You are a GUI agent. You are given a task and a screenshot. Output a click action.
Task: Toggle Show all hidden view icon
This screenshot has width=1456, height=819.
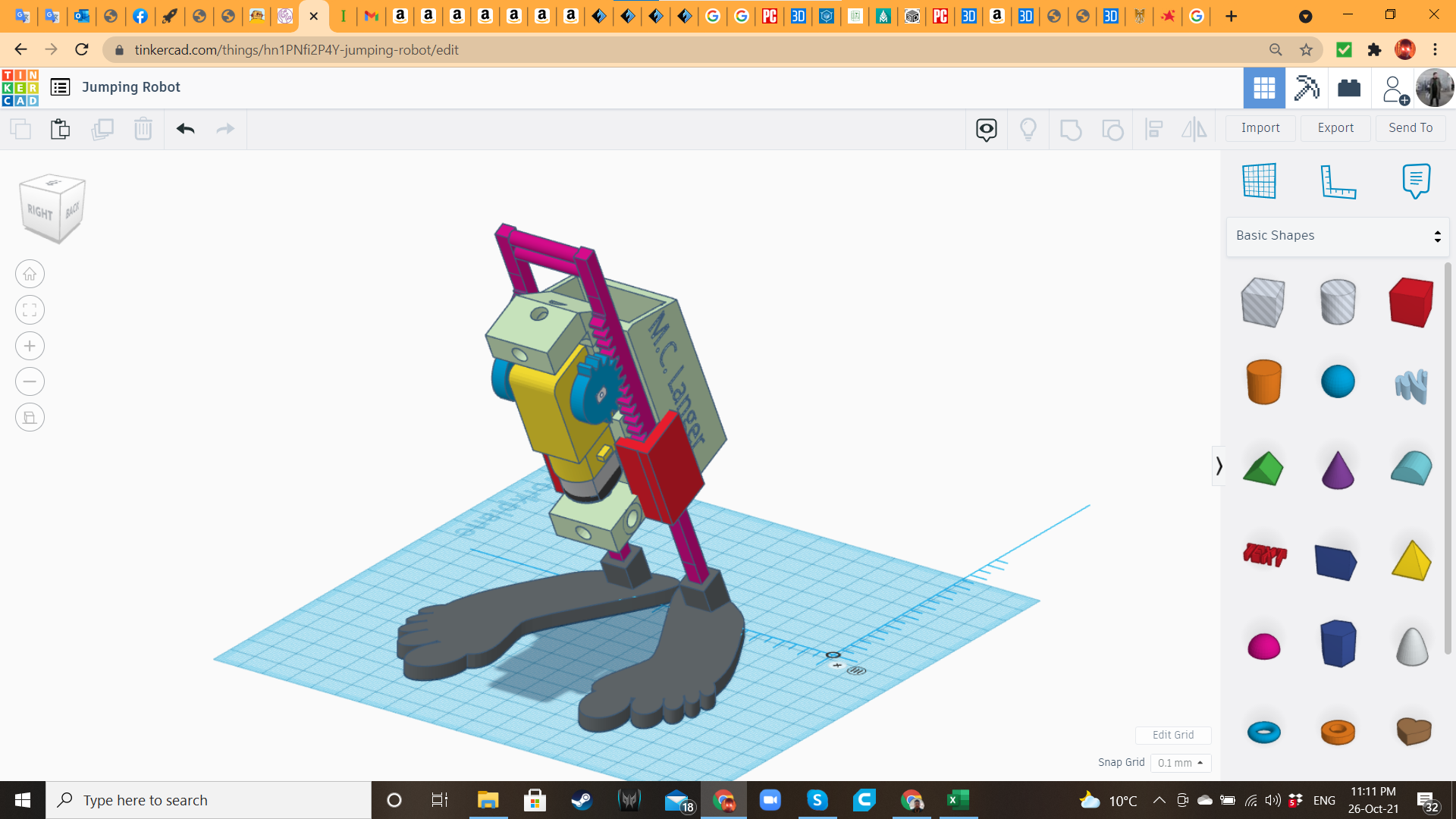1028,129
